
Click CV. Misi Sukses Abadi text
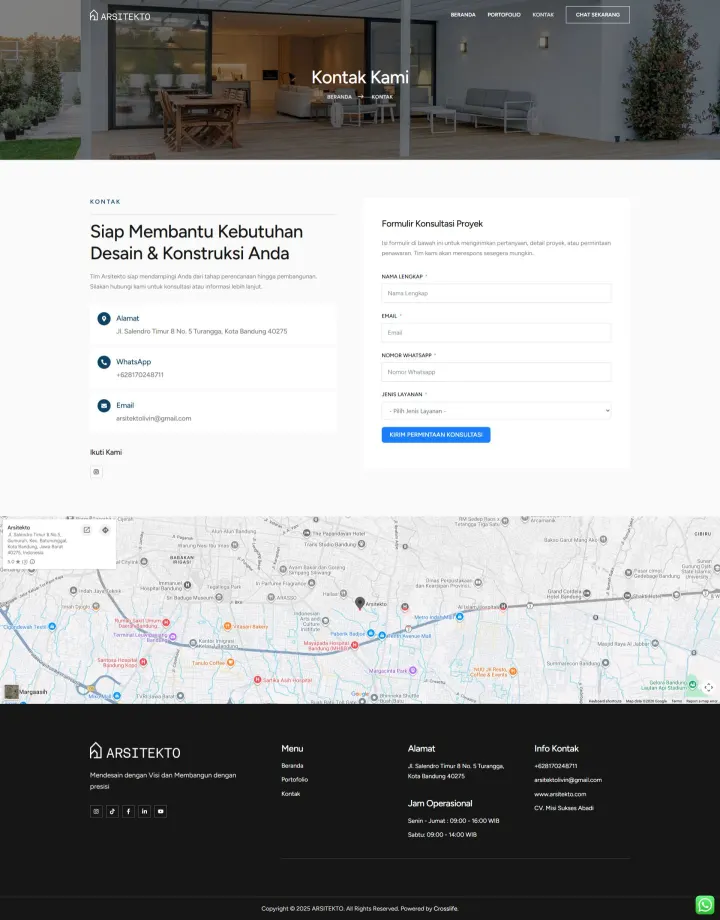pyautogui.click(x=564, y=808)
